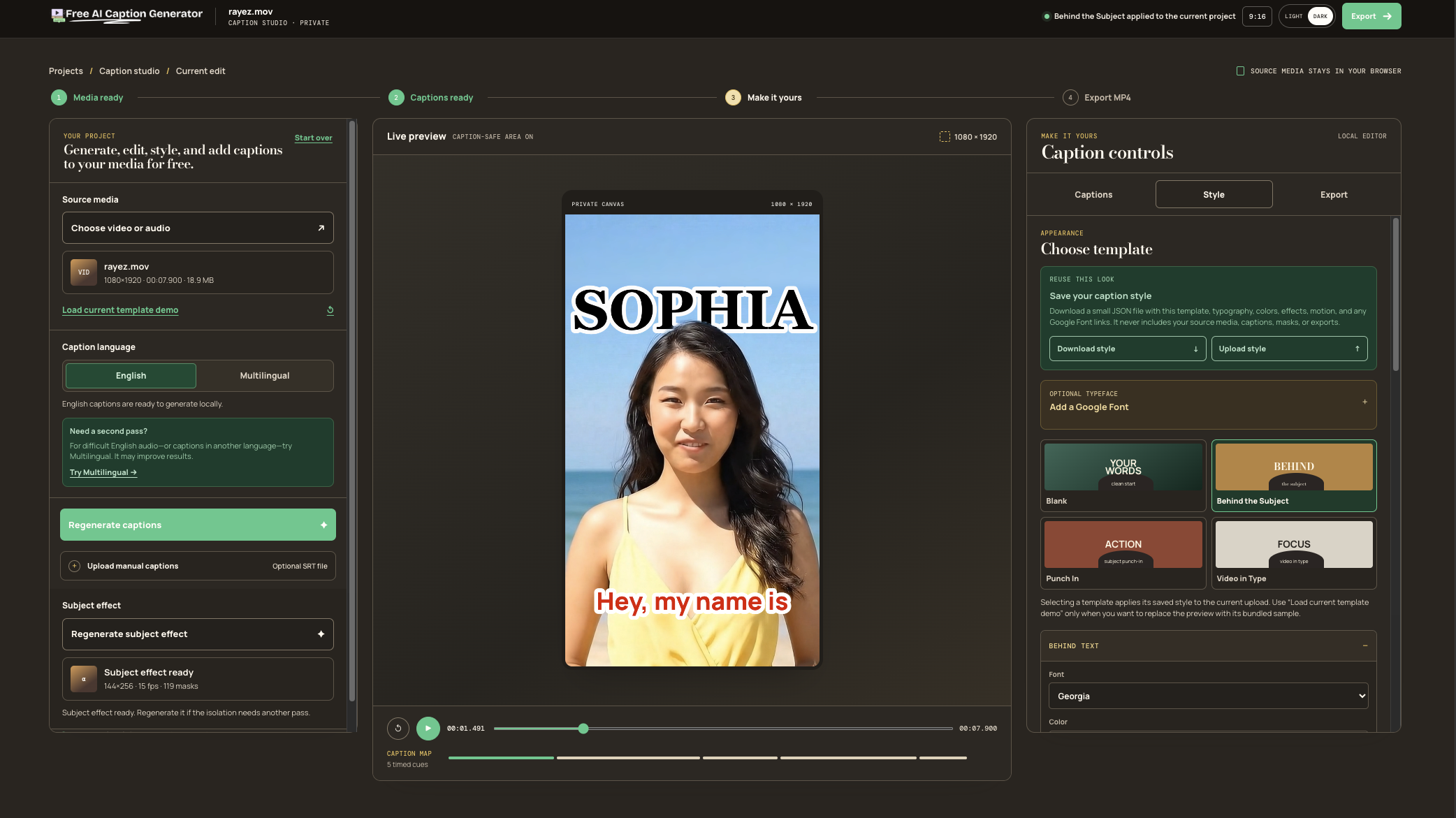Select the Behind the Subject template

point(1294,475)
